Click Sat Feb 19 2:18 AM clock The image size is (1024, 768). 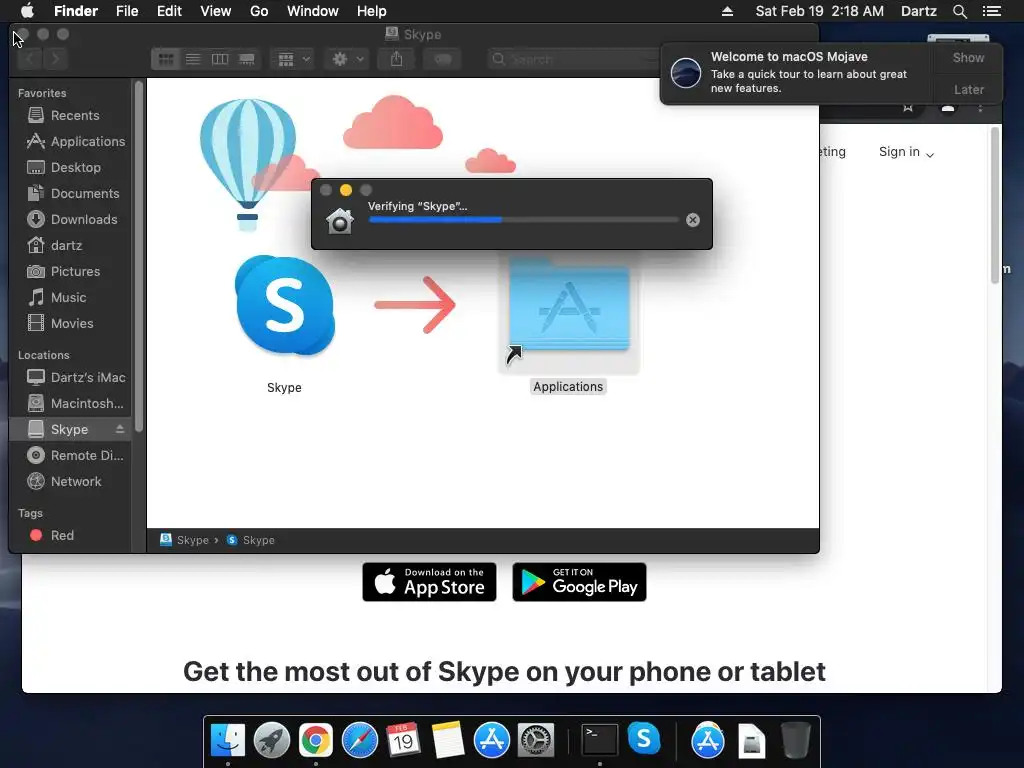pos(820,11)
